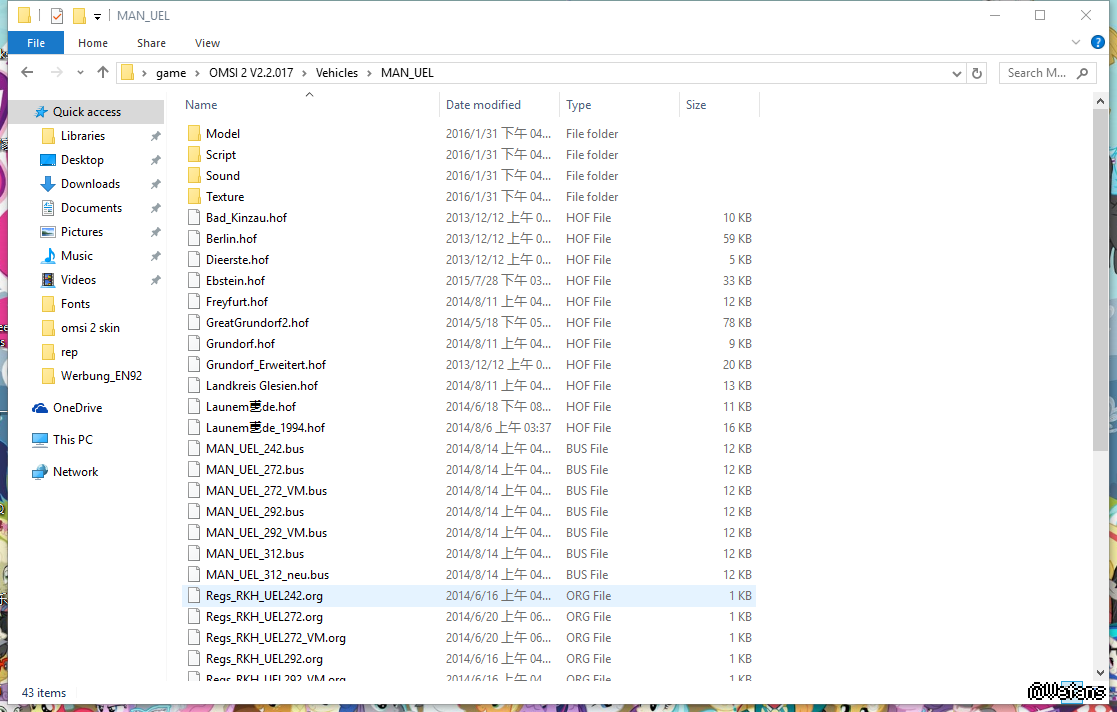Switch to the Home ribbon tab
Screen dimensions: 1117x712
tap(93, 43)
